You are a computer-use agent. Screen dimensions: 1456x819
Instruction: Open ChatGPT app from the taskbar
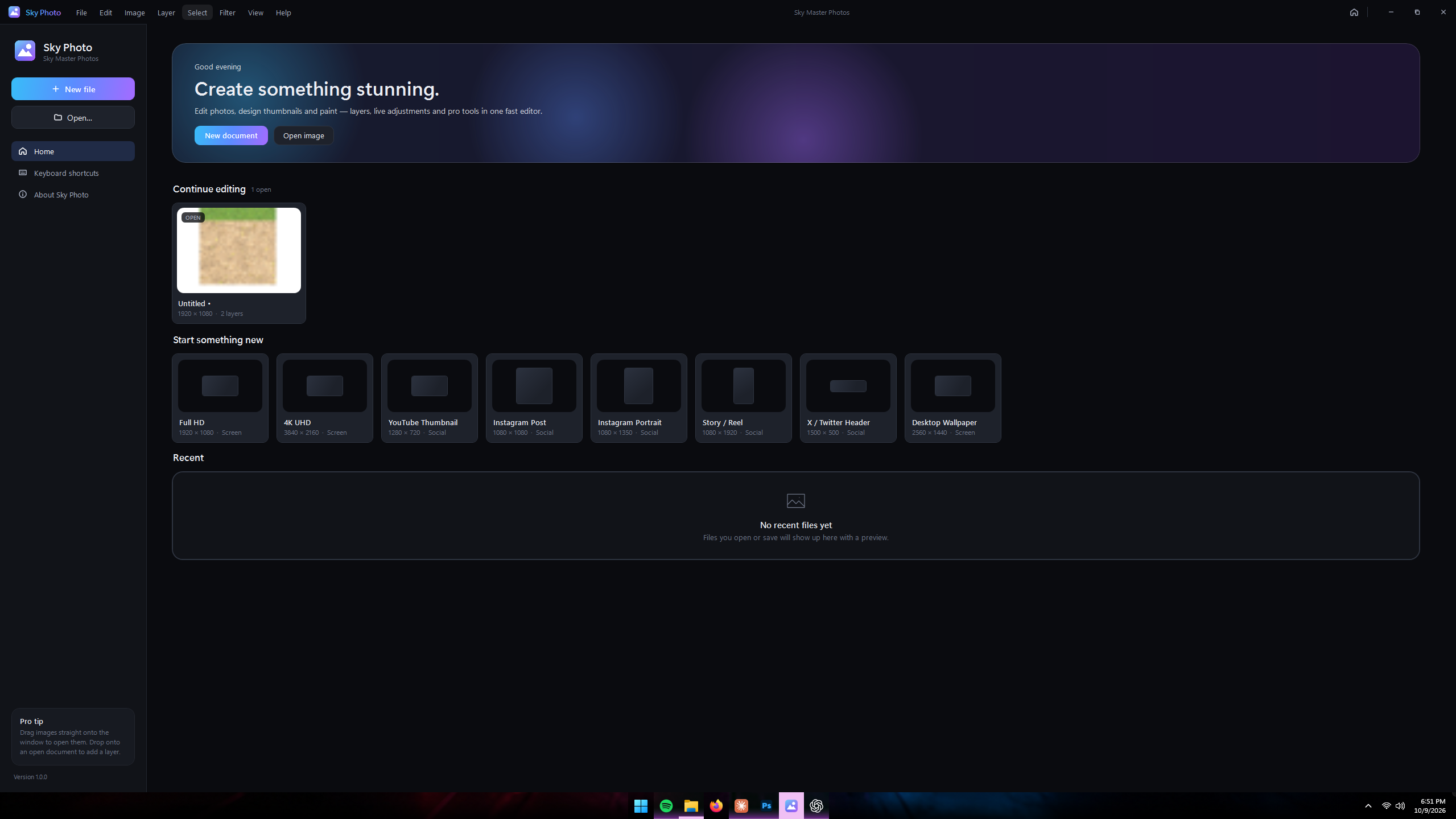[816, 805]
